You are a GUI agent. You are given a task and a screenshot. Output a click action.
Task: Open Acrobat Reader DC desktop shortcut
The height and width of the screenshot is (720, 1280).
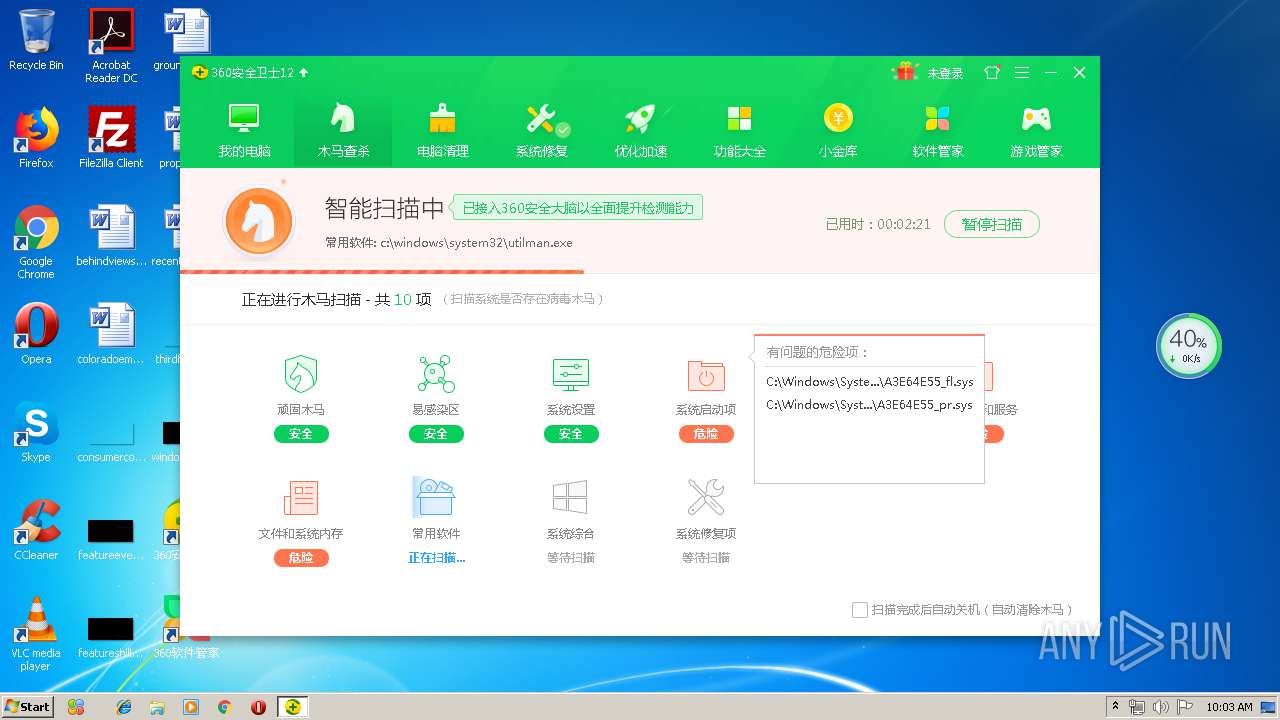tap(111, 46)
